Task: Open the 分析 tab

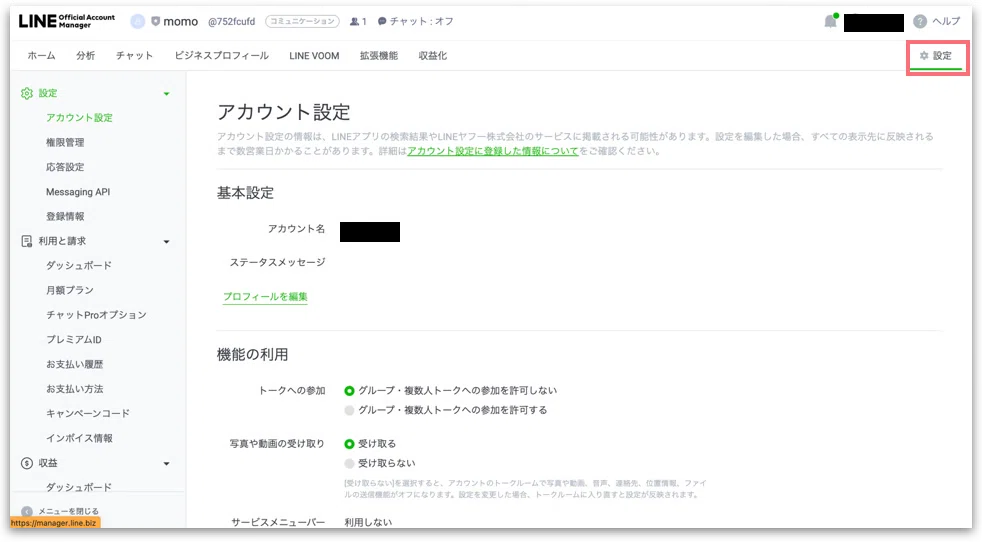Action: [86, 56]
